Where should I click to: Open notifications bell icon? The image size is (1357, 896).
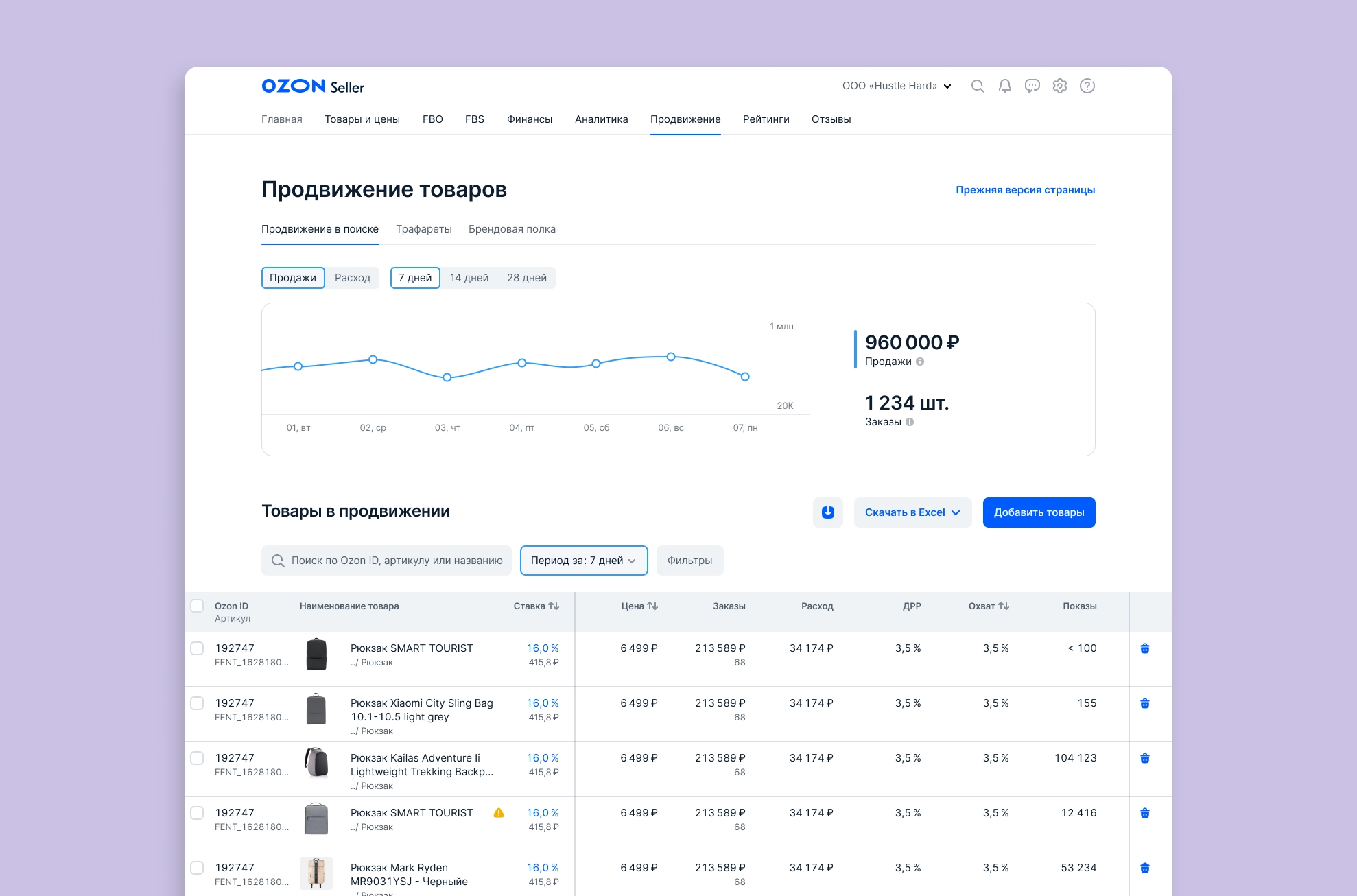click(x=1005, y=86)
